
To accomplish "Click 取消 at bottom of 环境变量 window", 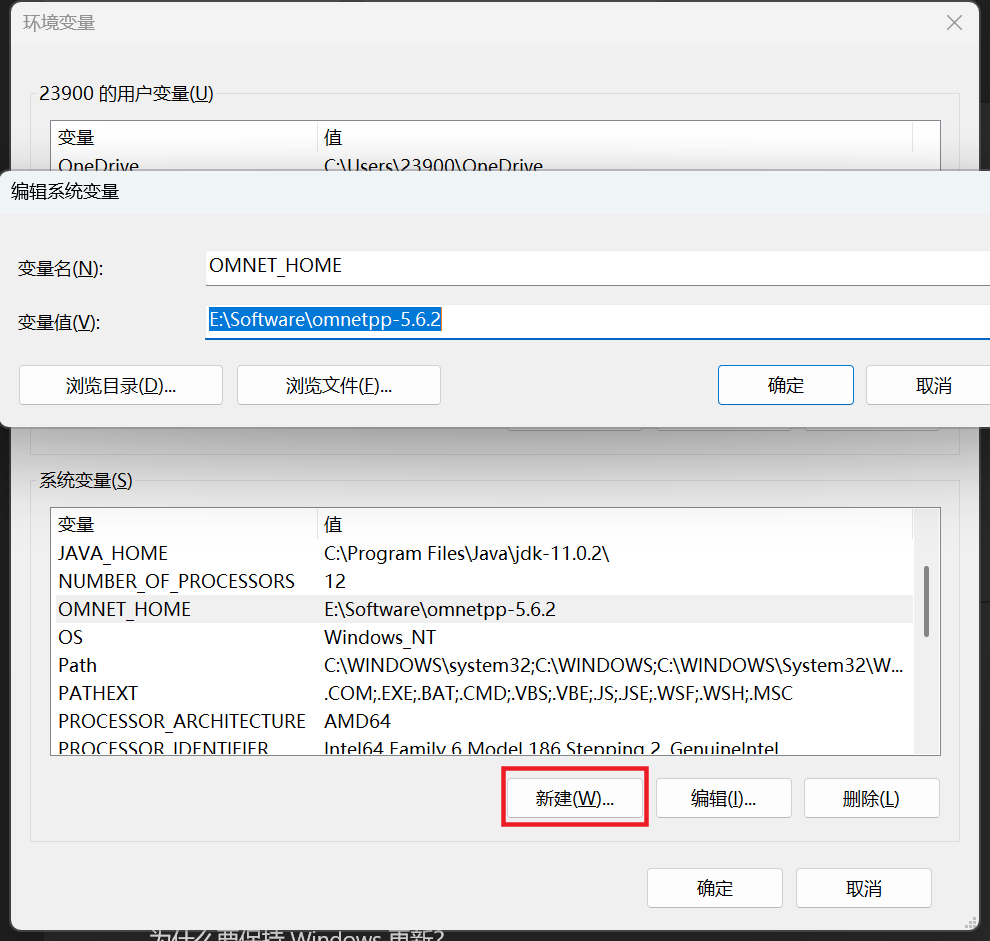I will pyautogui.click(x=863, y=888).
